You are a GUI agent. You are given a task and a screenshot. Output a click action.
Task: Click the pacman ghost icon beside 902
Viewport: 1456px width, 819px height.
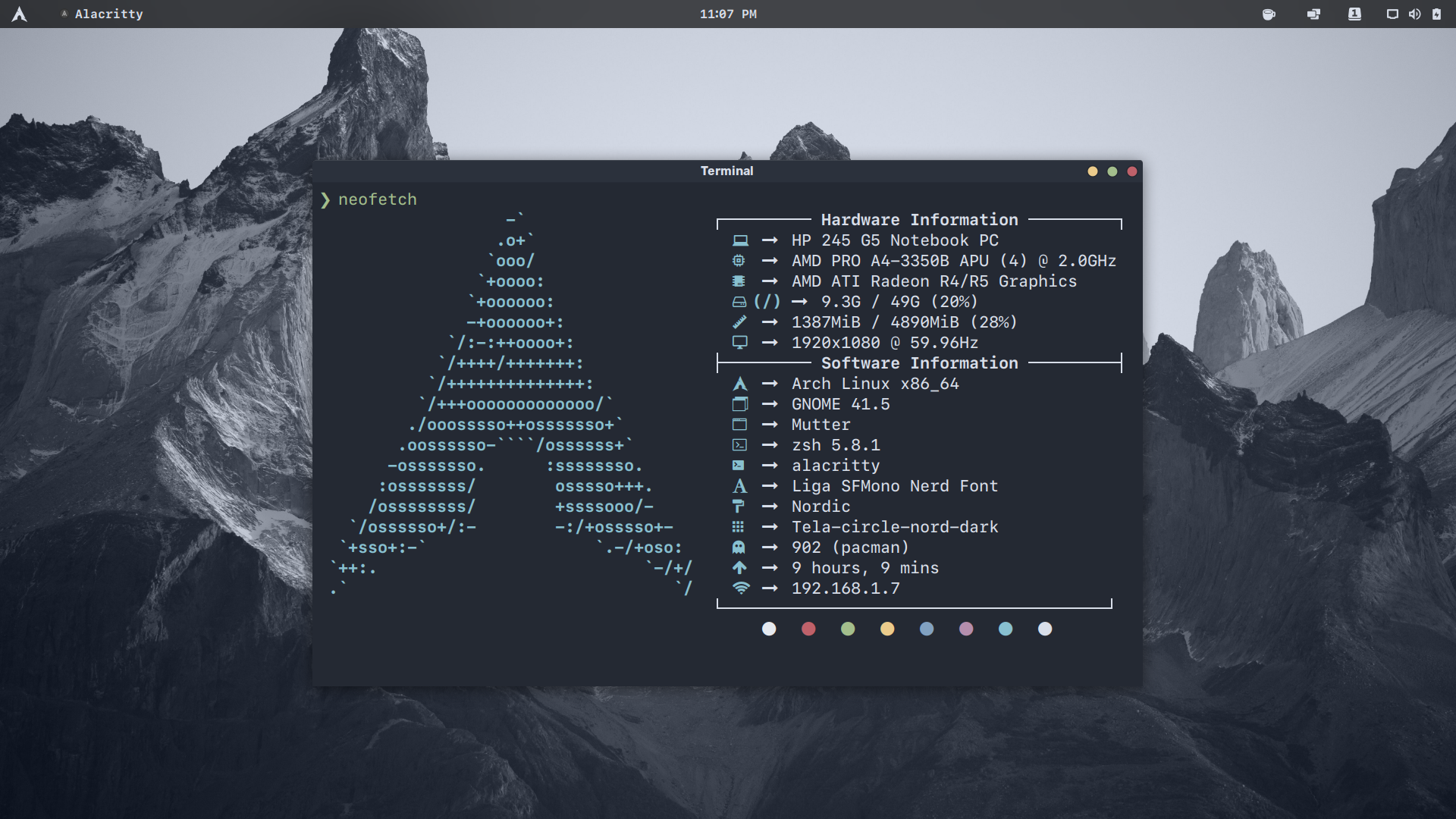tap(739, 548)
